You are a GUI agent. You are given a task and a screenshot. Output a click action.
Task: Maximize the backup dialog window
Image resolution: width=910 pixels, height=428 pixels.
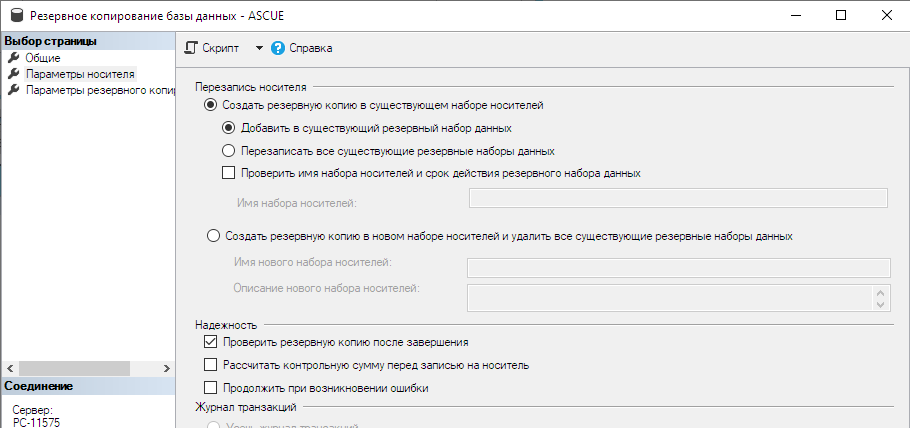840,16
